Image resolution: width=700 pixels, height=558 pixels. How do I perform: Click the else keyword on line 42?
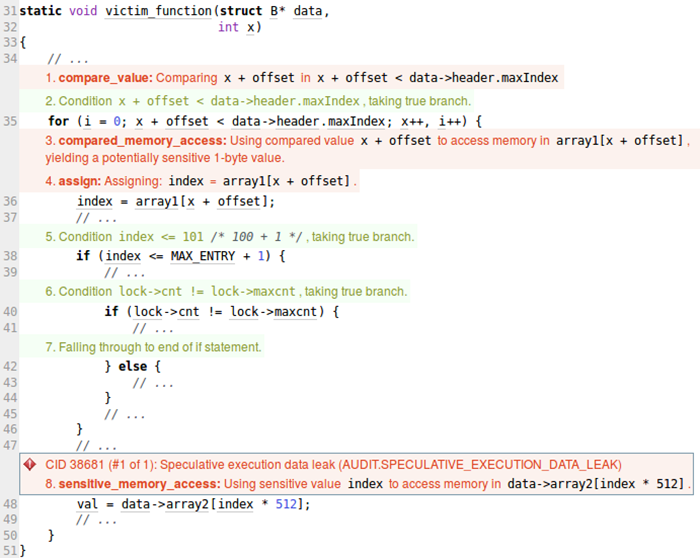pyautogui.click(x=132, y=366)
